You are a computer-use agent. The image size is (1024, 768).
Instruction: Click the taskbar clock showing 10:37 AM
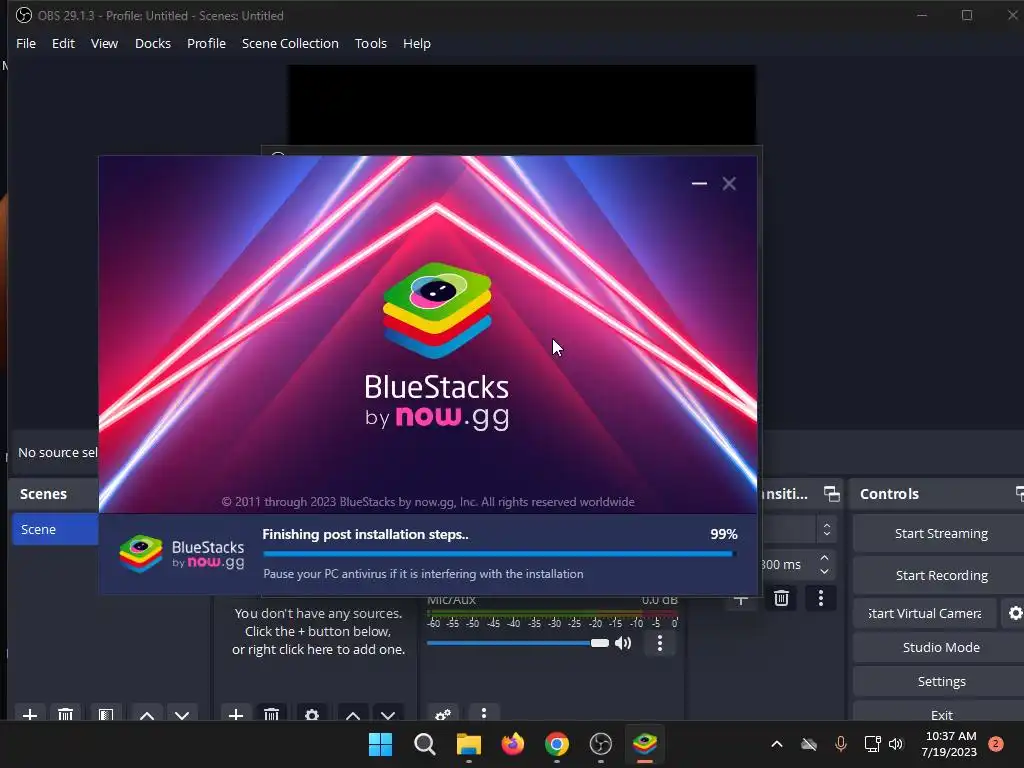[950, 744]
